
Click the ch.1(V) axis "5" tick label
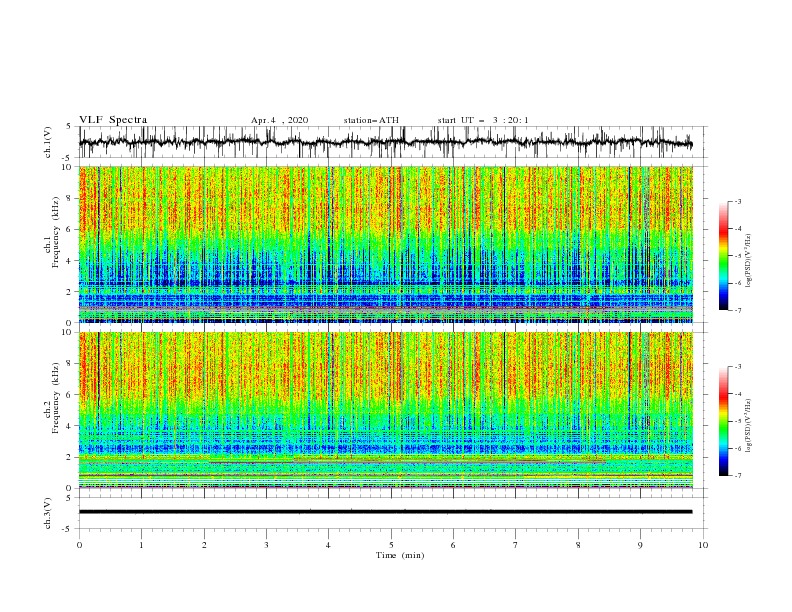click(x=69, y=126)
